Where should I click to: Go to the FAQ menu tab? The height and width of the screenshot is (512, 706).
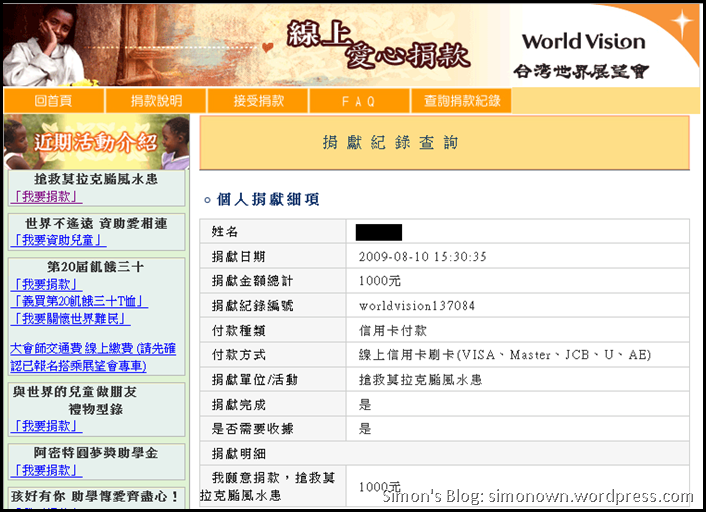[359, 100]
